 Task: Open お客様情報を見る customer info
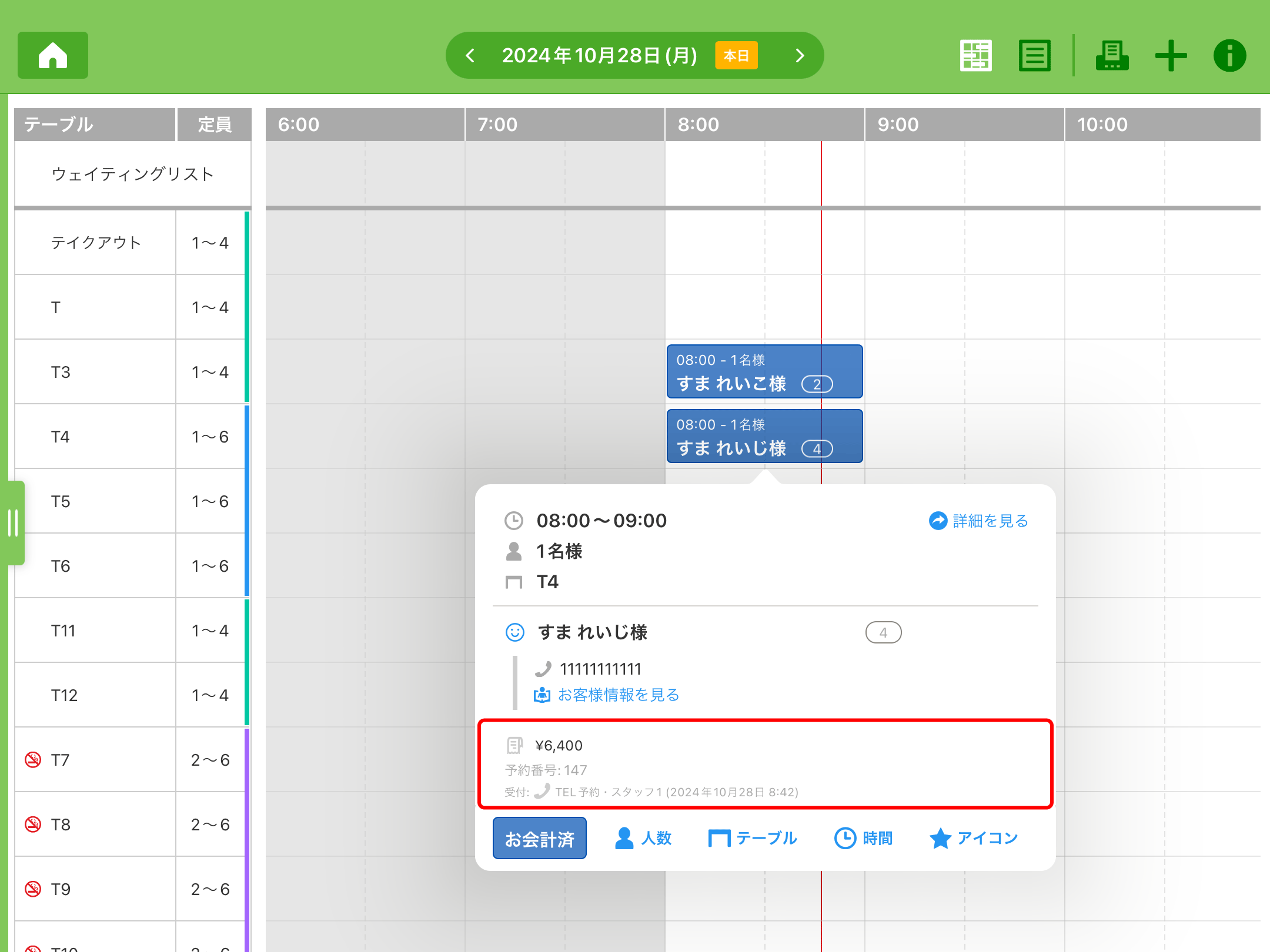point(607,695)
